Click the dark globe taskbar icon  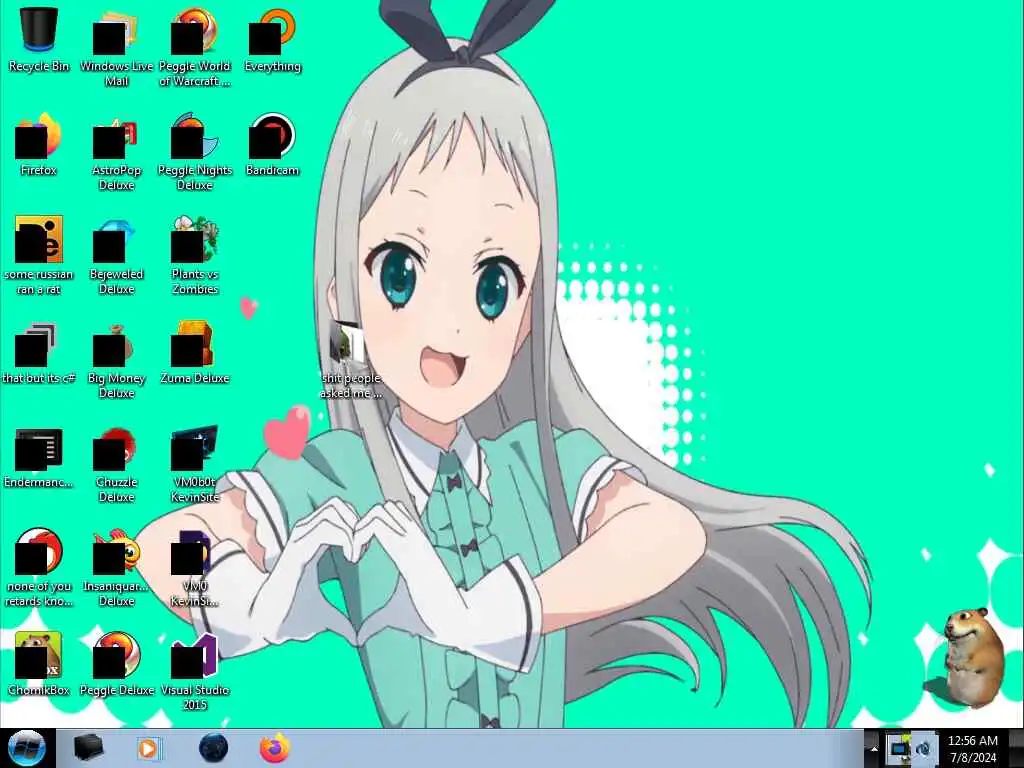(x=213, y=748)
